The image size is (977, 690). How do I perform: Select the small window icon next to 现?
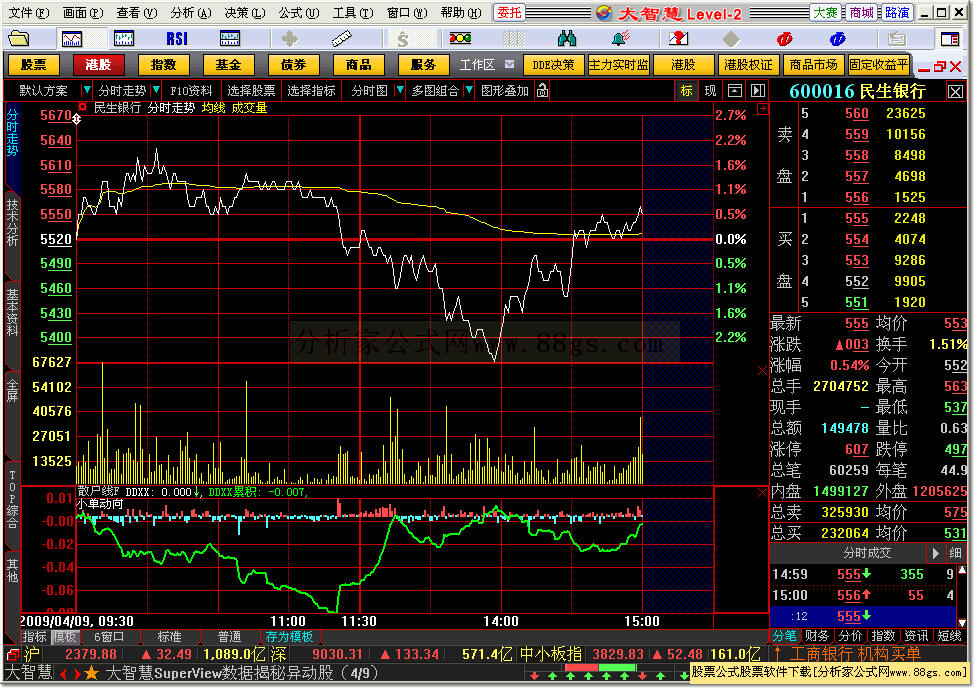click(x=735, y=91)
